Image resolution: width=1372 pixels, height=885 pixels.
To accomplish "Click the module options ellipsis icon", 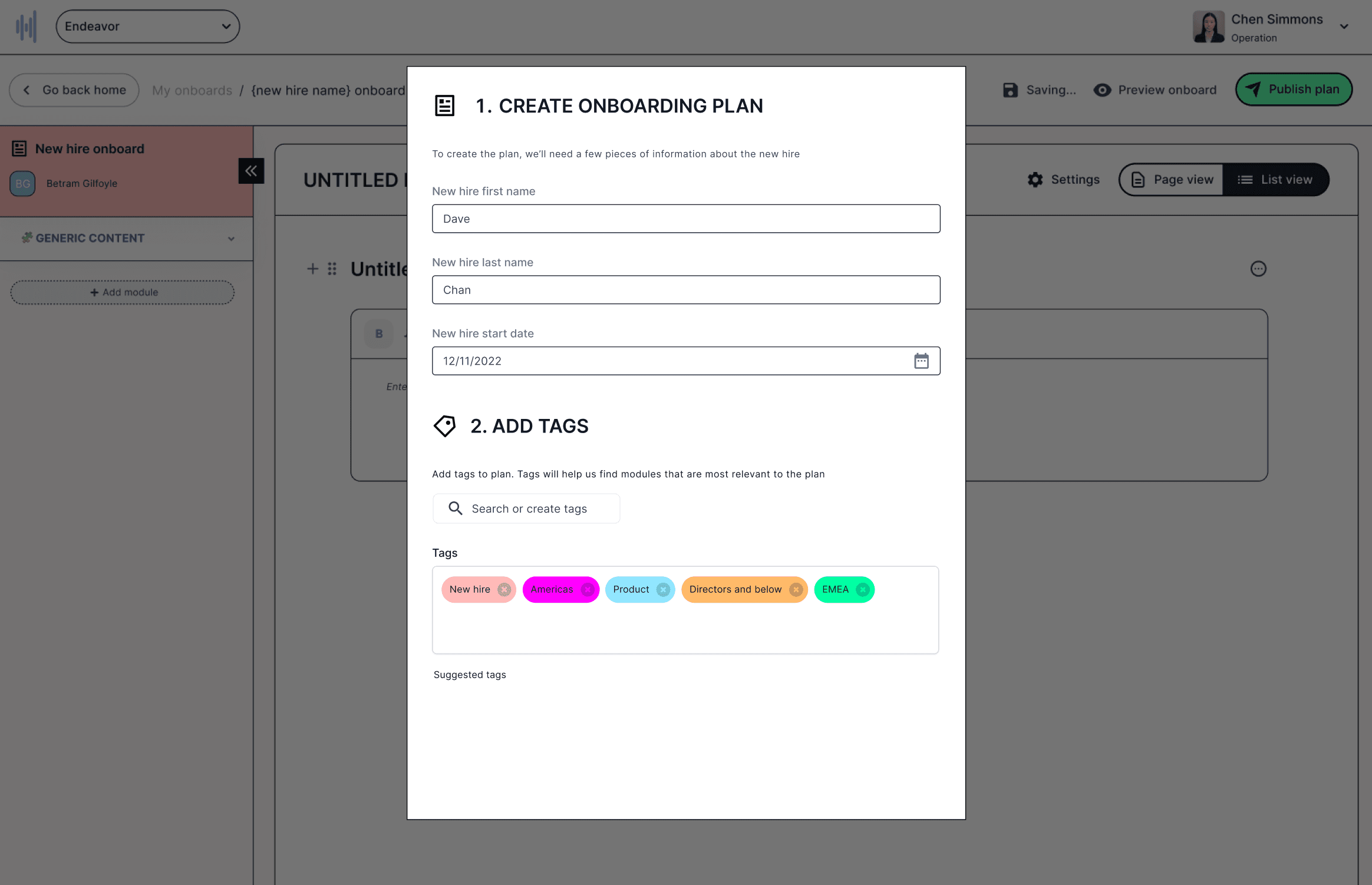I will click(1258, 269).
